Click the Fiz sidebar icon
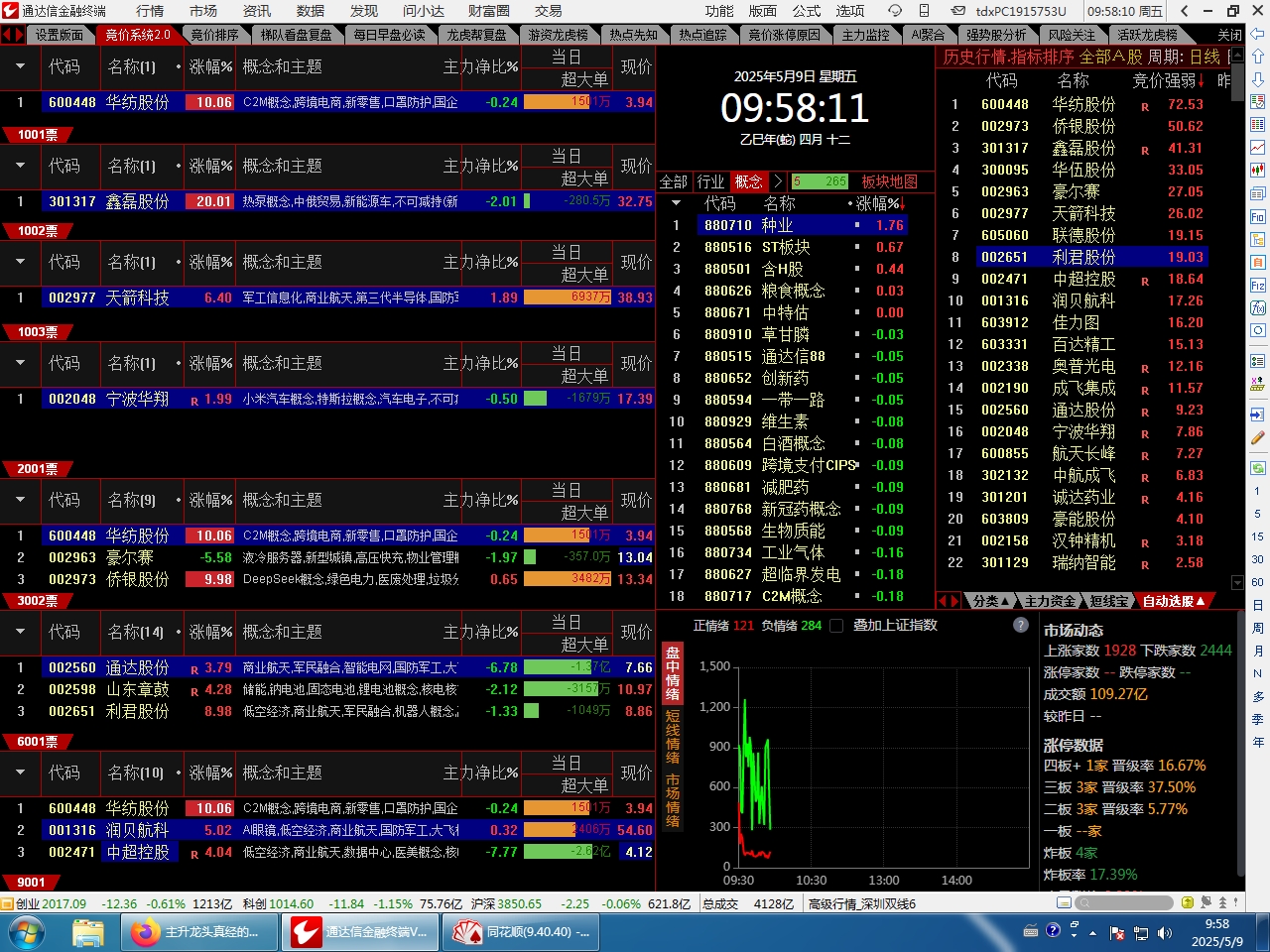The height and width of the screenshot is (952, 1270). pyautogui.click(x=1258, y=285)
